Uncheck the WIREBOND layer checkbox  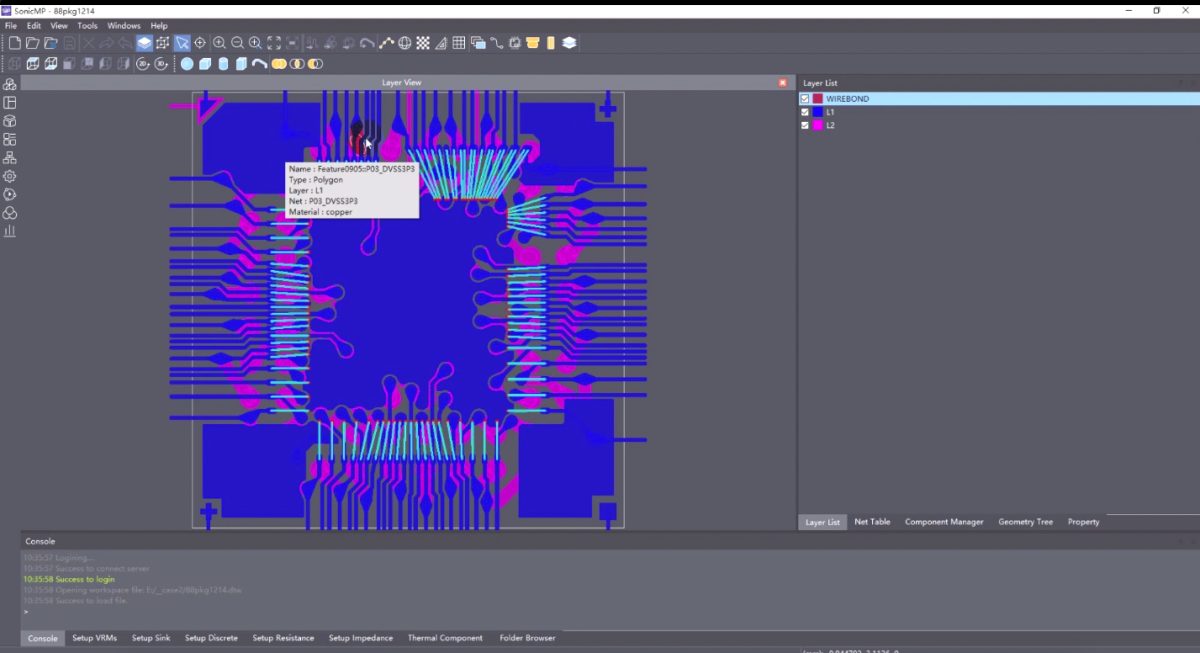pos(805,99)
